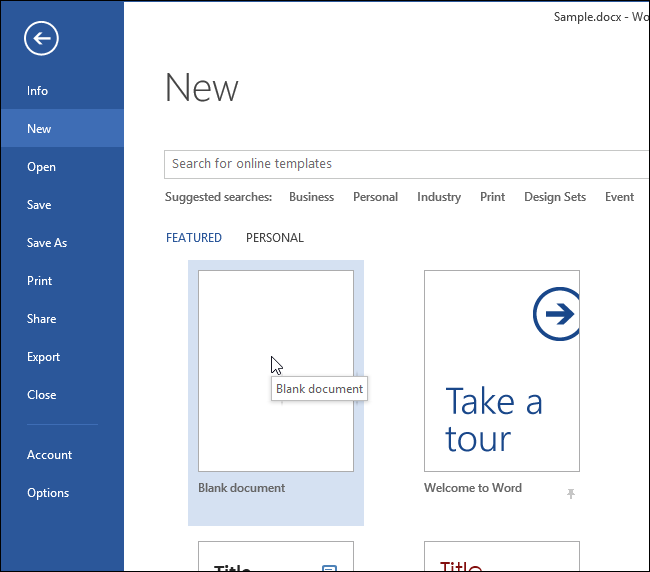
Task: Click Save in the left sidebar
Action: point(39,205)
